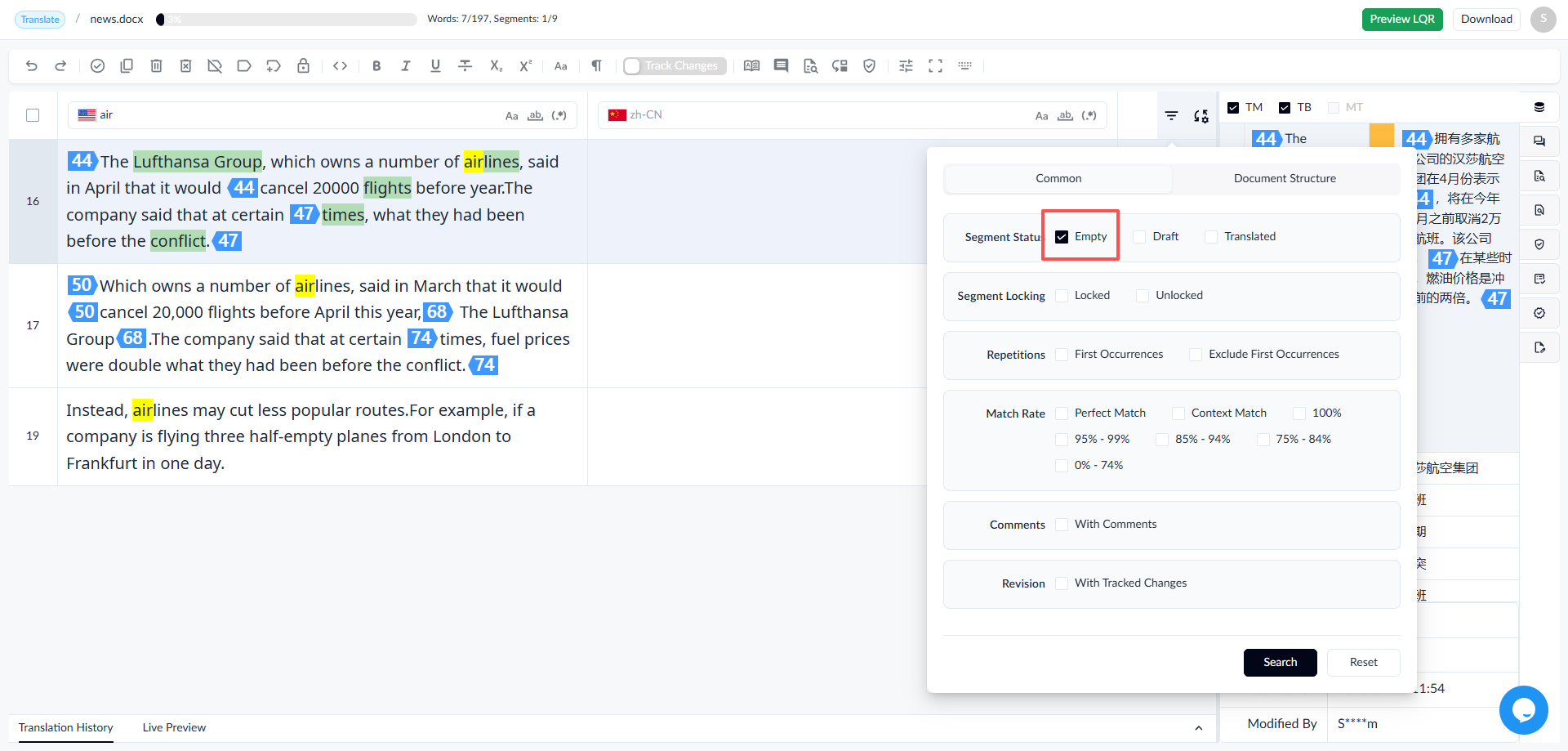This screenshot has height=751, width=1568.
Task: Expand the Translation History panel
Action: 1198,728
